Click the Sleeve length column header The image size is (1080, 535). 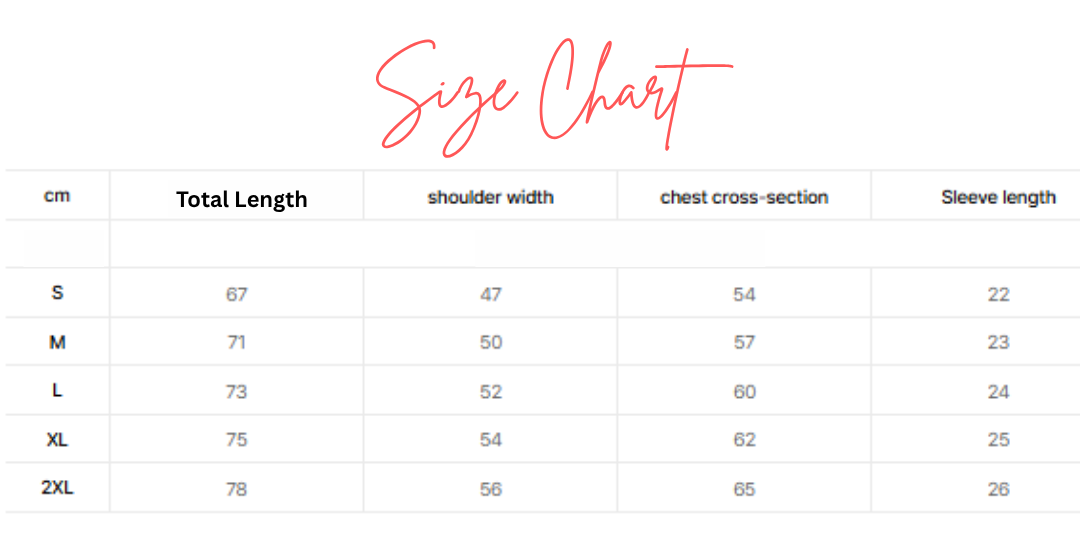[x=998, y=198]
